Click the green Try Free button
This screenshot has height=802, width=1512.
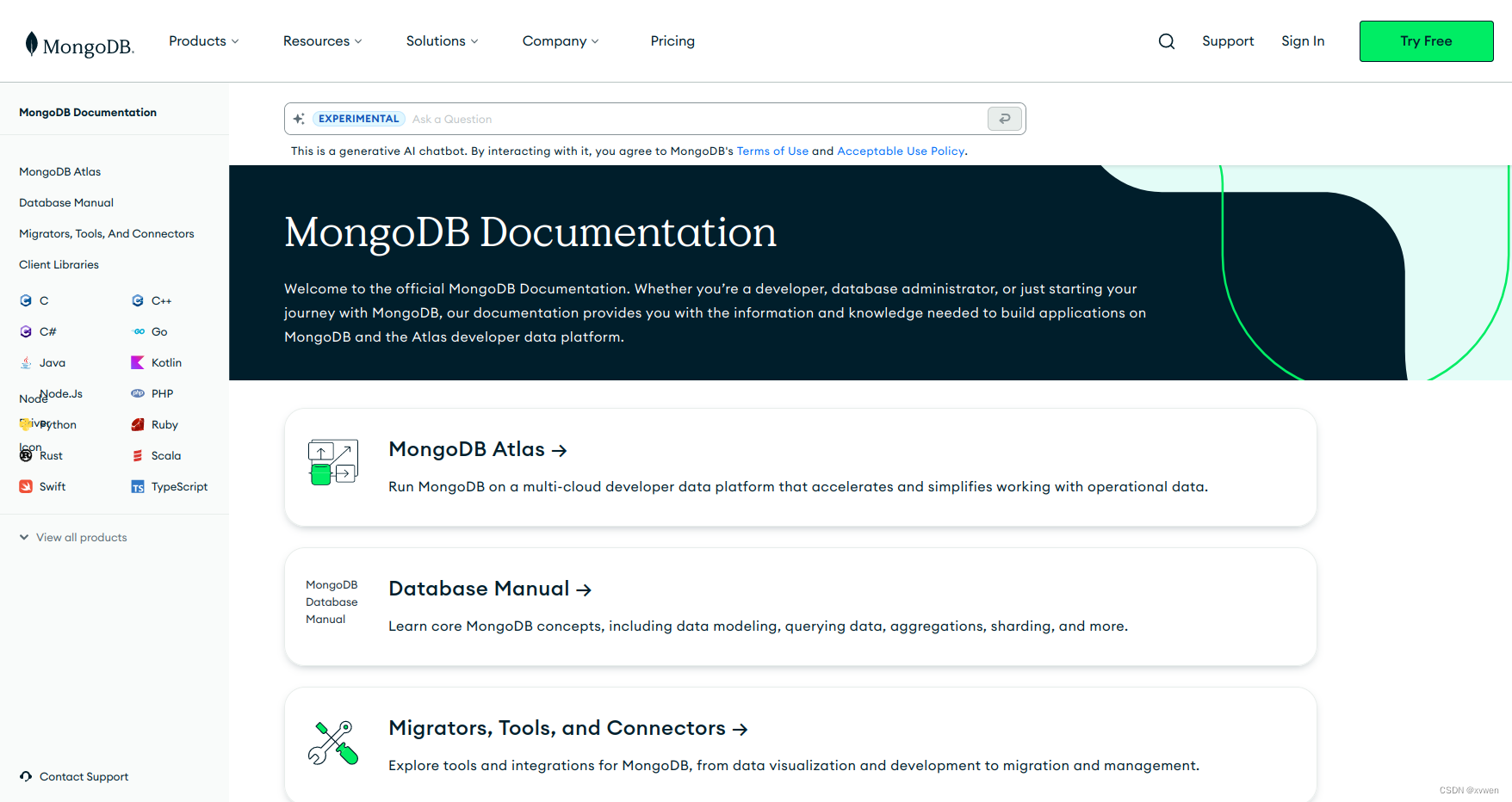(1426, 41)
